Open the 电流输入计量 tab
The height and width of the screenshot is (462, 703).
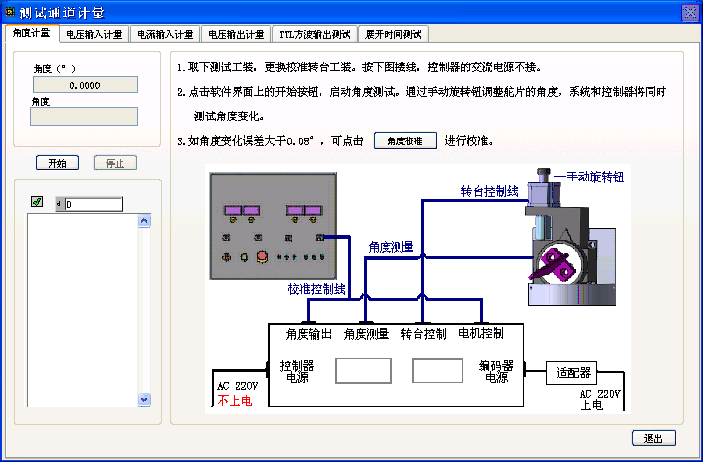click(164, 34)
